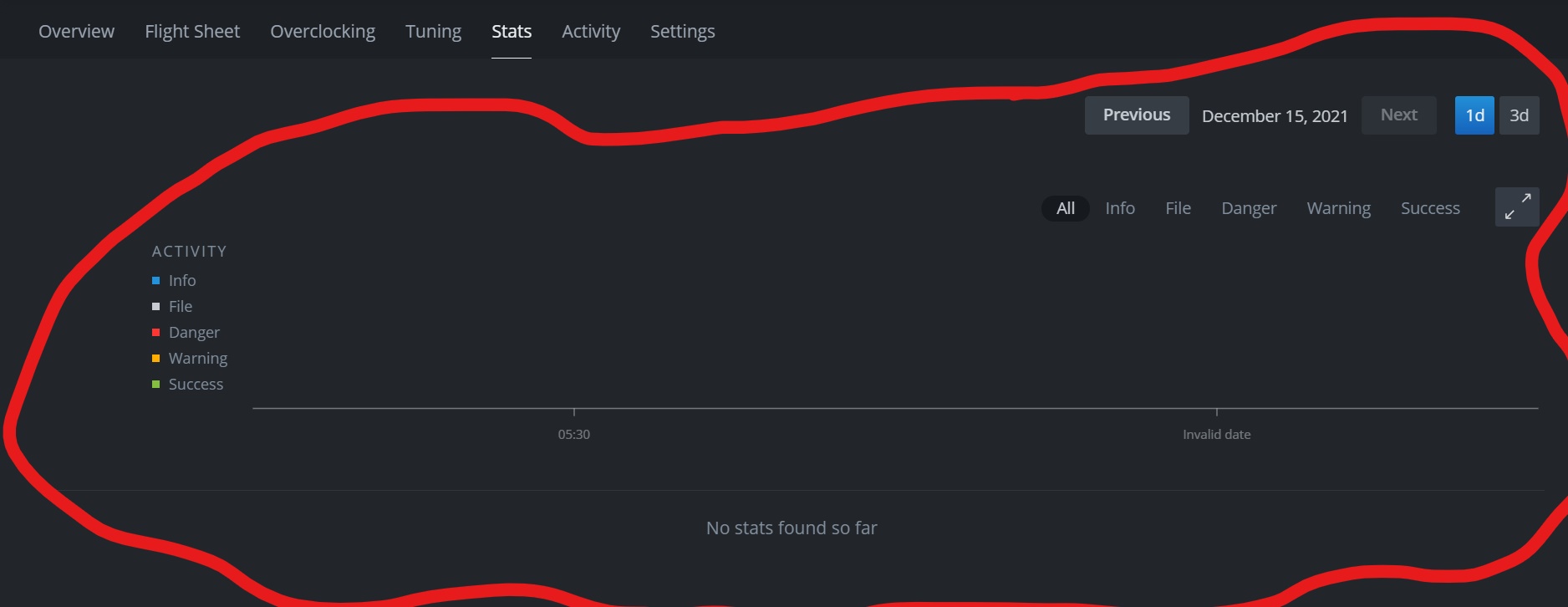Switch to the Overclocking tab
Image resolution: width=1568 pixels, height=607 pixels.
point(322,31)
